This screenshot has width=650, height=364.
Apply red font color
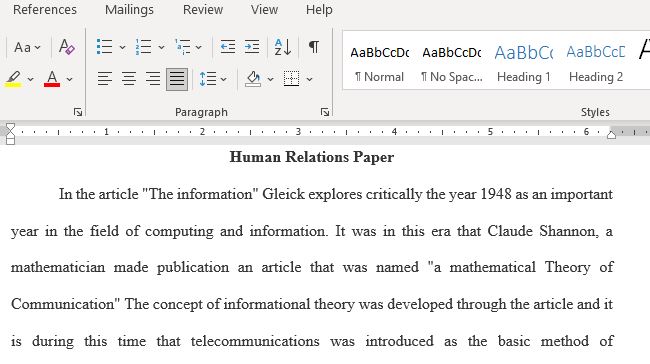coord(52,79)
